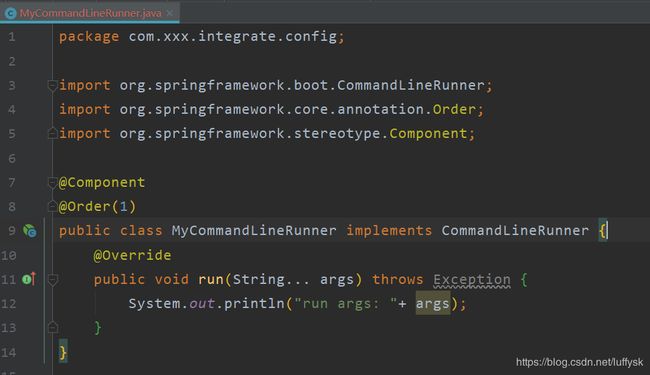This screenshot has height=375, width=650.
Task: Click the opening brace after CommandLineRunner on line 9
Action: [x=602, y=230]
